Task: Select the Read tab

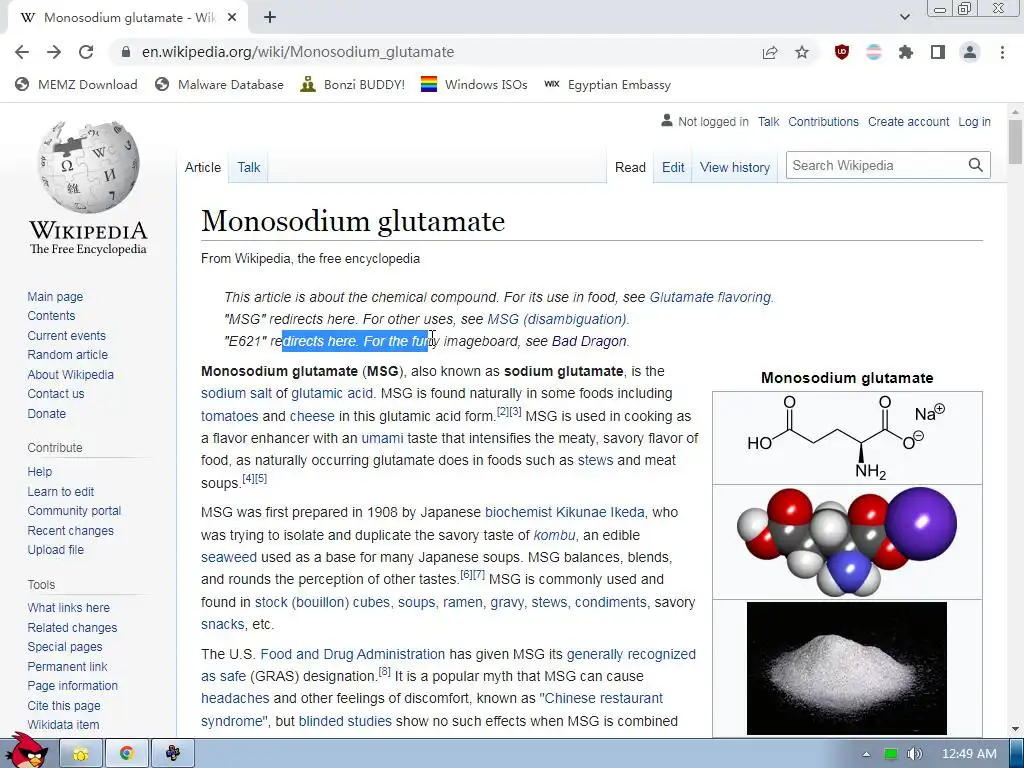Action: pos(630,167)
